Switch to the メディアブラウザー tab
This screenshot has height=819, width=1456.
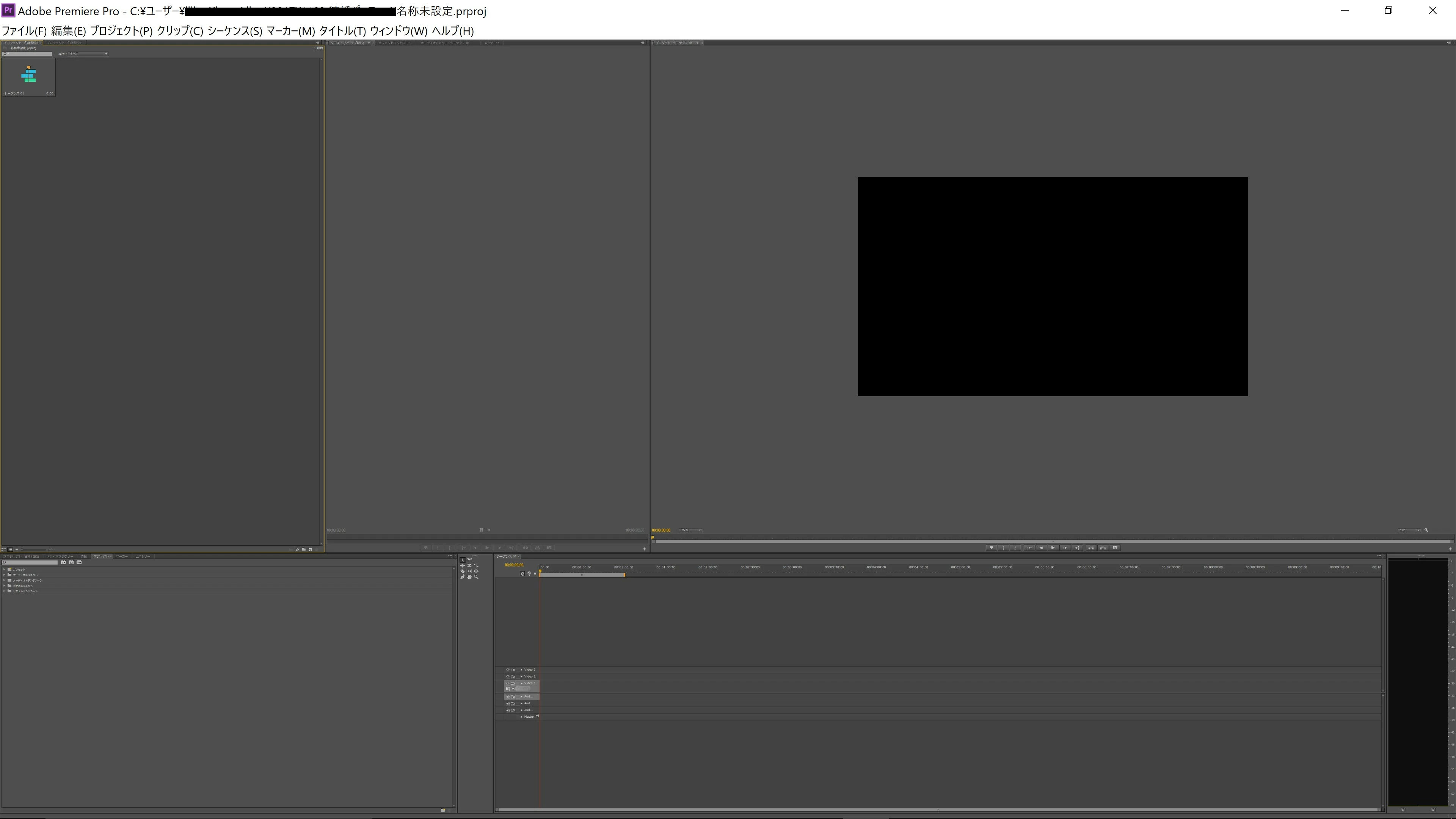point(60,556)
